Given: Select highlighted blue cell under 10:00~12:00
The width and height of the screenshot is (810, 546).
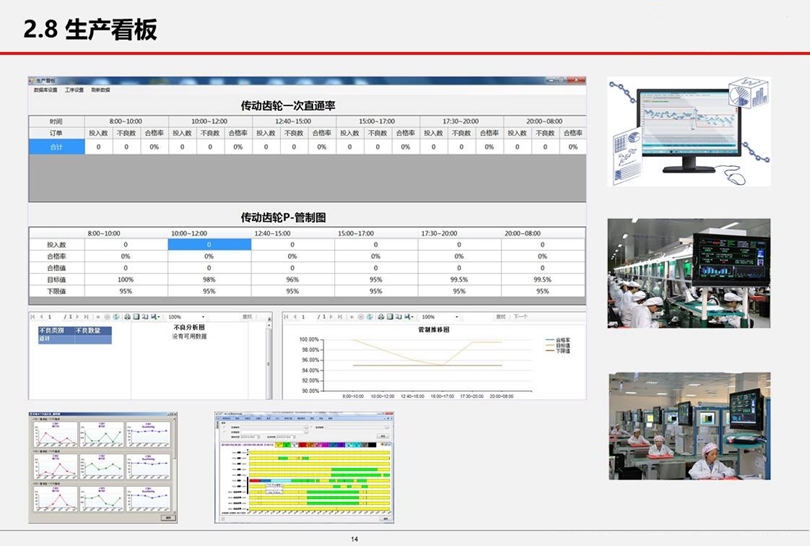Looking at the screenshot, I should pos(209,244).
